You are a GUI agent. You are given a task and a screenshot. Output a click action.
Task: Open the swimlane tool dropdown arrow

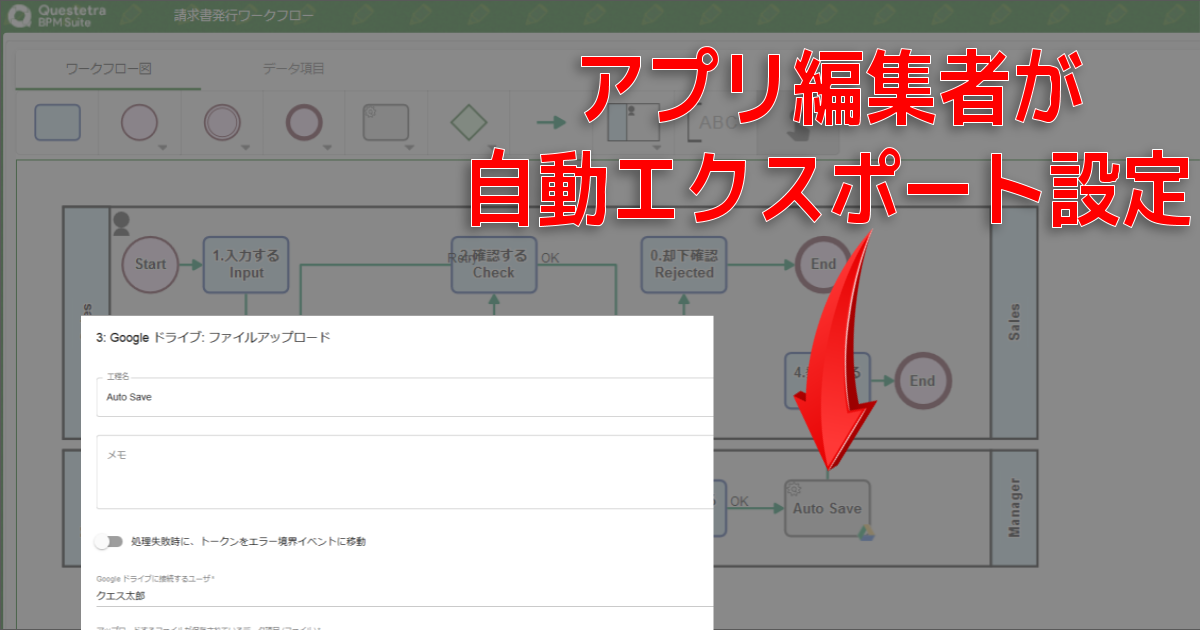[656, 148]
